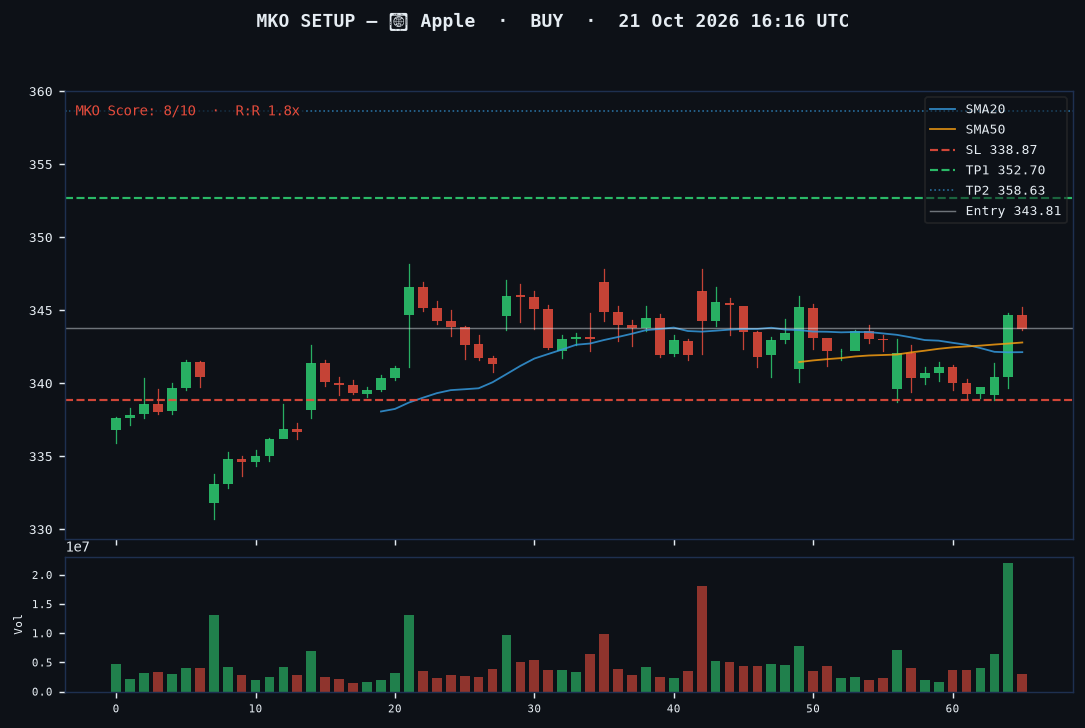Click the R:R 1.8x label
The width and height of the screenshot is (1085, 728).
[267, 111]
